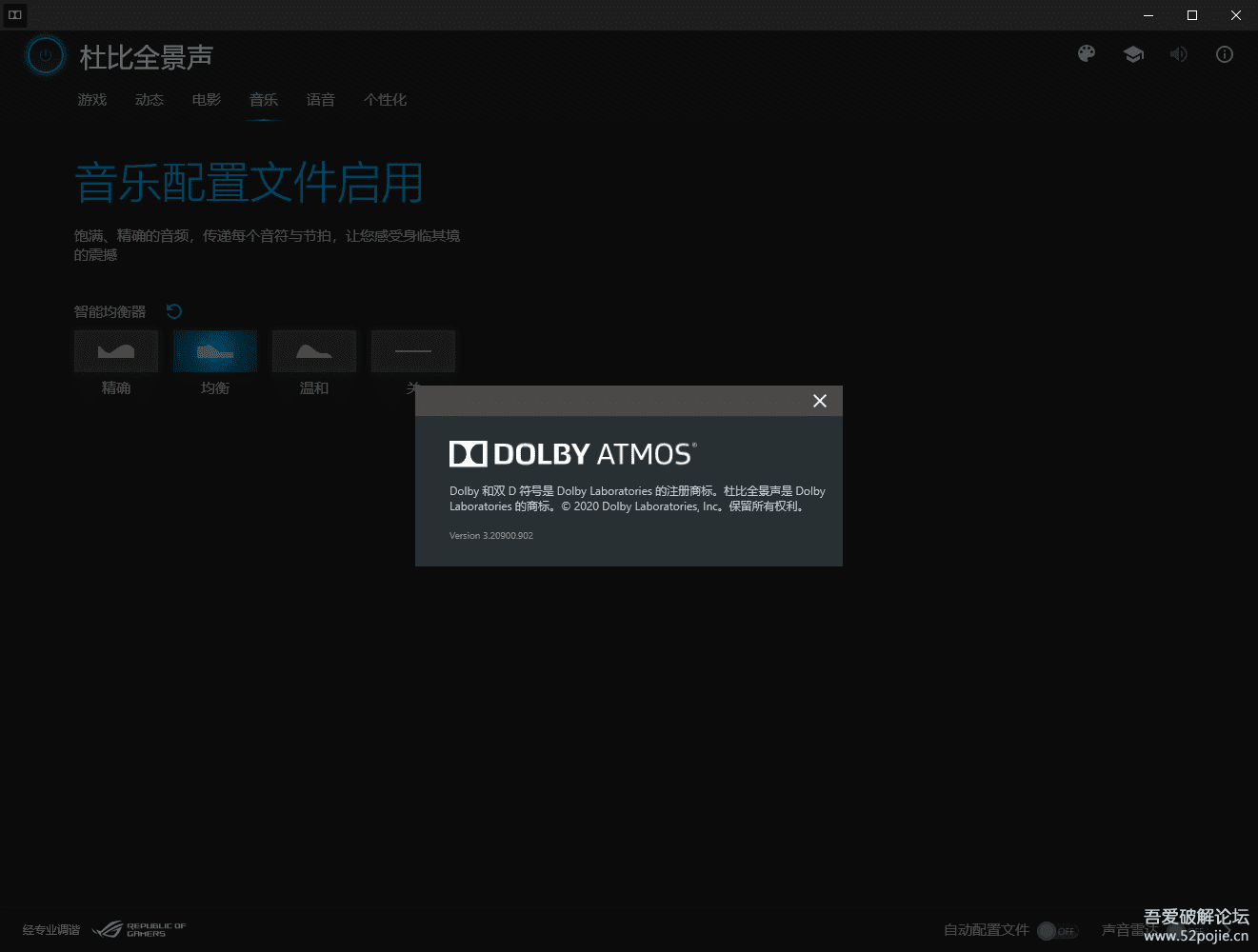Reset the 智能均衡器 equalizer
The height and width of the screenshot is (952, 1258).
[x=174, y=311]
